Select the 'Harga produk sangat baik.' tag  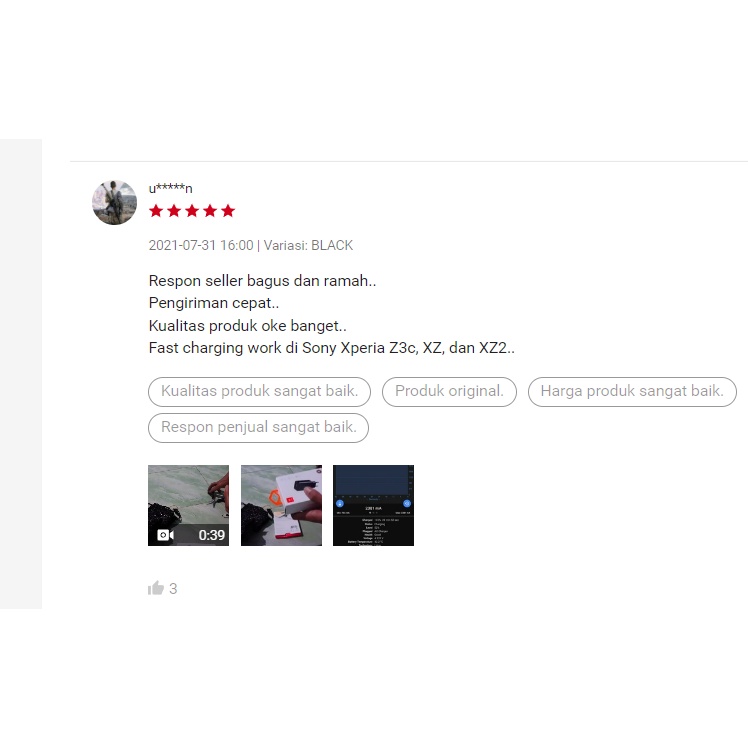pos(632,392)
